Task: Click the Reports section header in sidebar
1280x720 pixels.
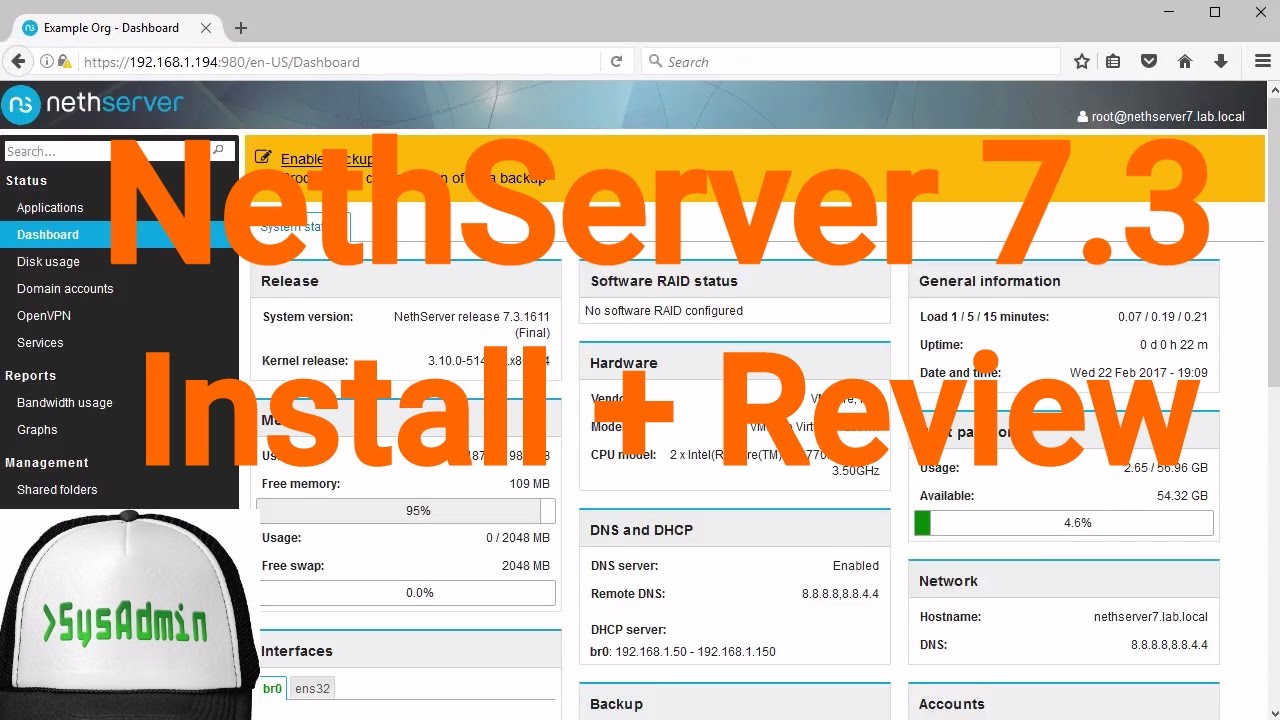Action: (31, 376)
